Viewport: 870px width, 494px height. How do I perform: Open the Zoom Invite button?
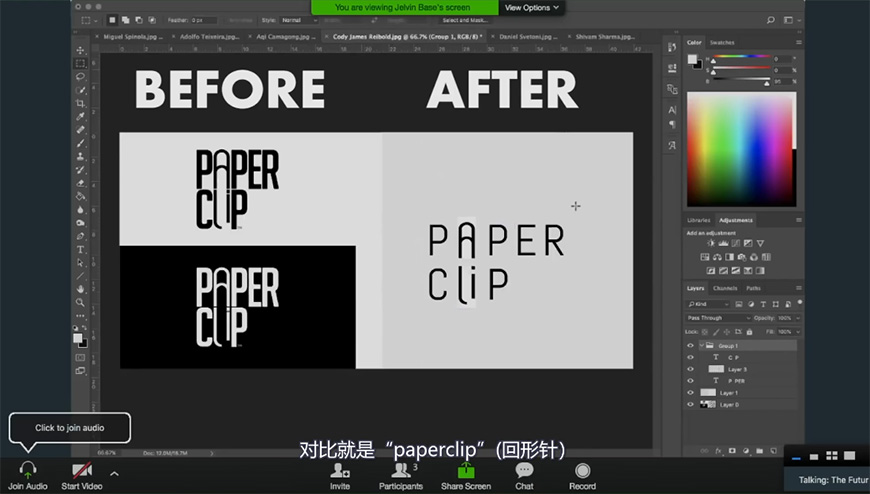pyautogui.click(x=340, y=476)
